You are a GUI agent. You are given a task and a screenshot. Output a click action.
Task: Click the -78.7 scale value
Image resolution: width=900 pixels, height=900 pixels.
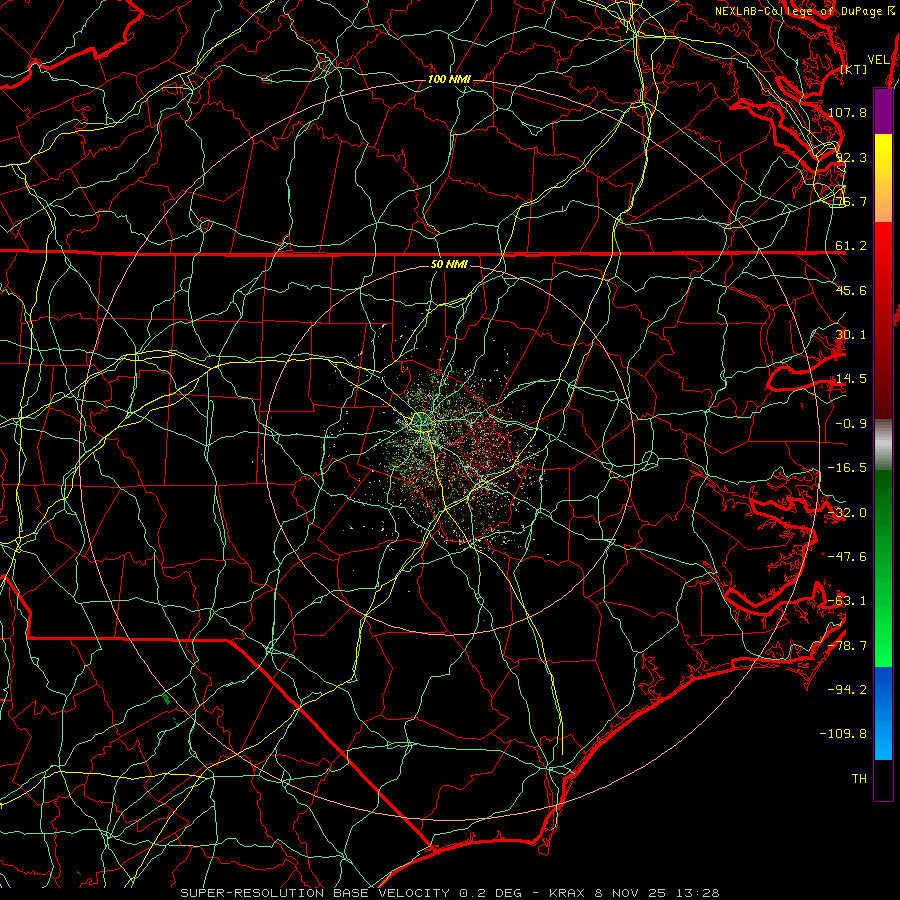847,646
